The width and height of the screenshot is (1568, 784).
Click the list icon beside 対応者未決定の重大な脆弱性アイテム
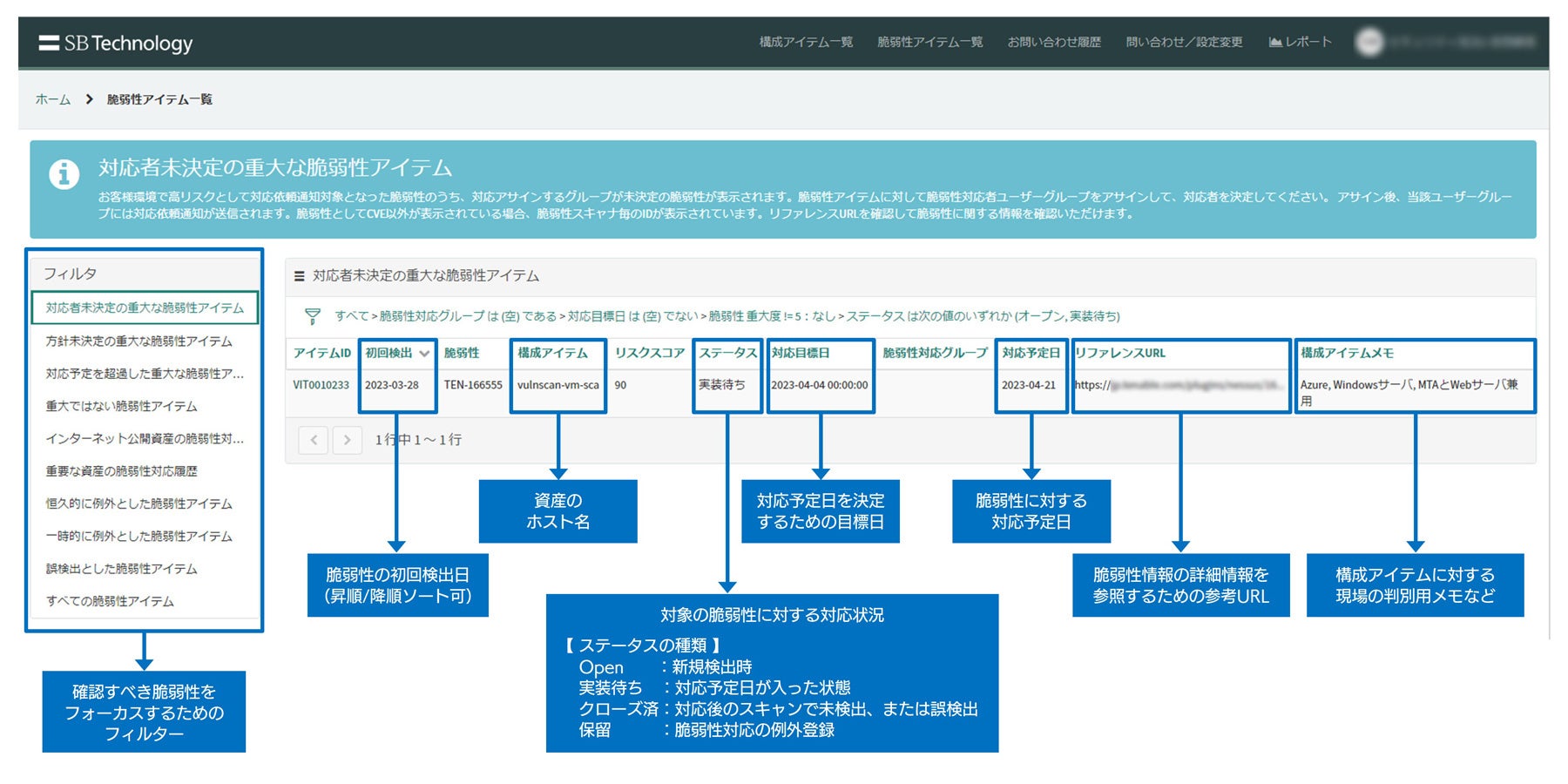tap(298, 276)
